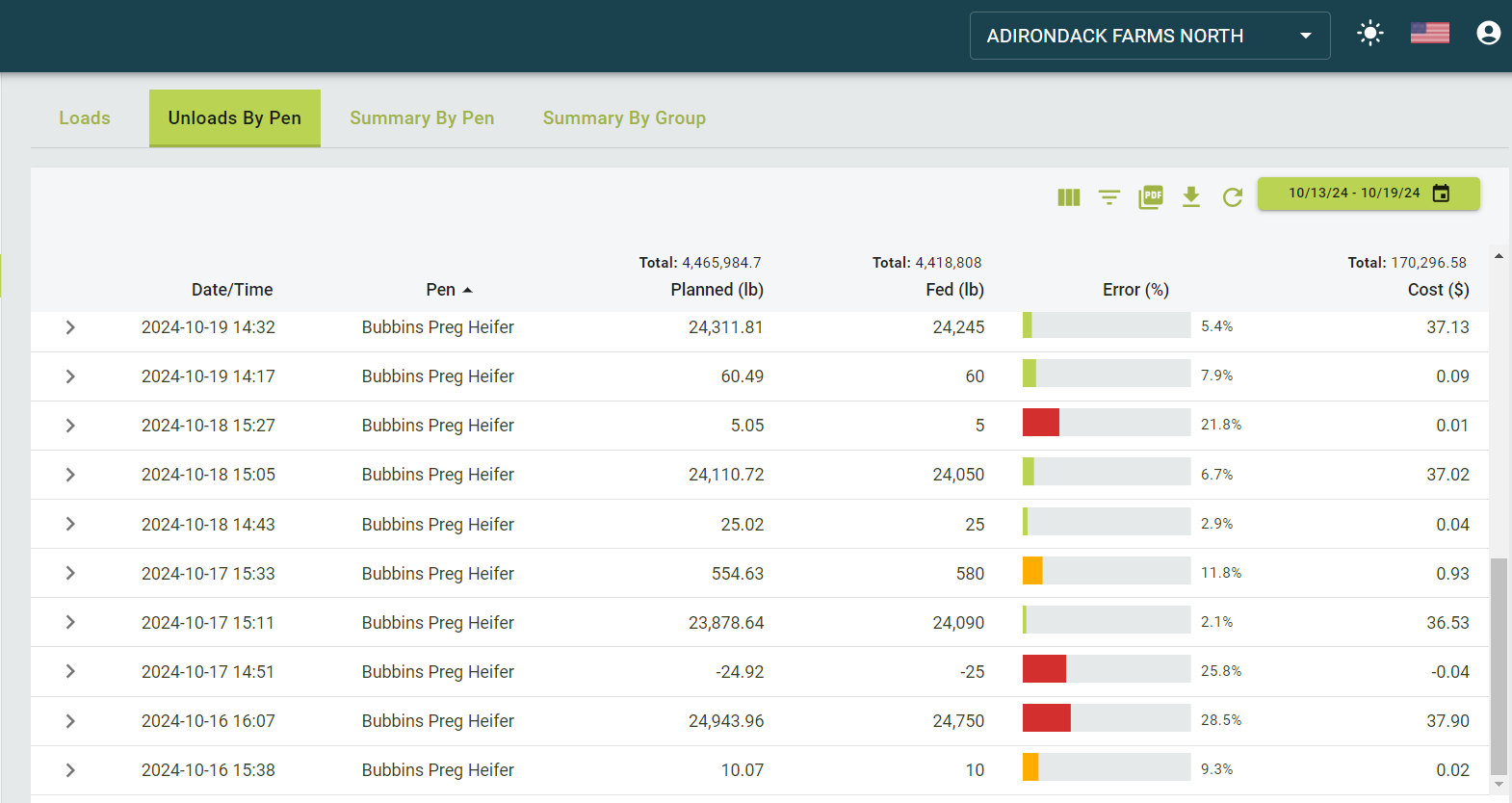The image size is (1512, 803).
Task: Click the vertical scrollbar thumb
Action: (1499, 665)
